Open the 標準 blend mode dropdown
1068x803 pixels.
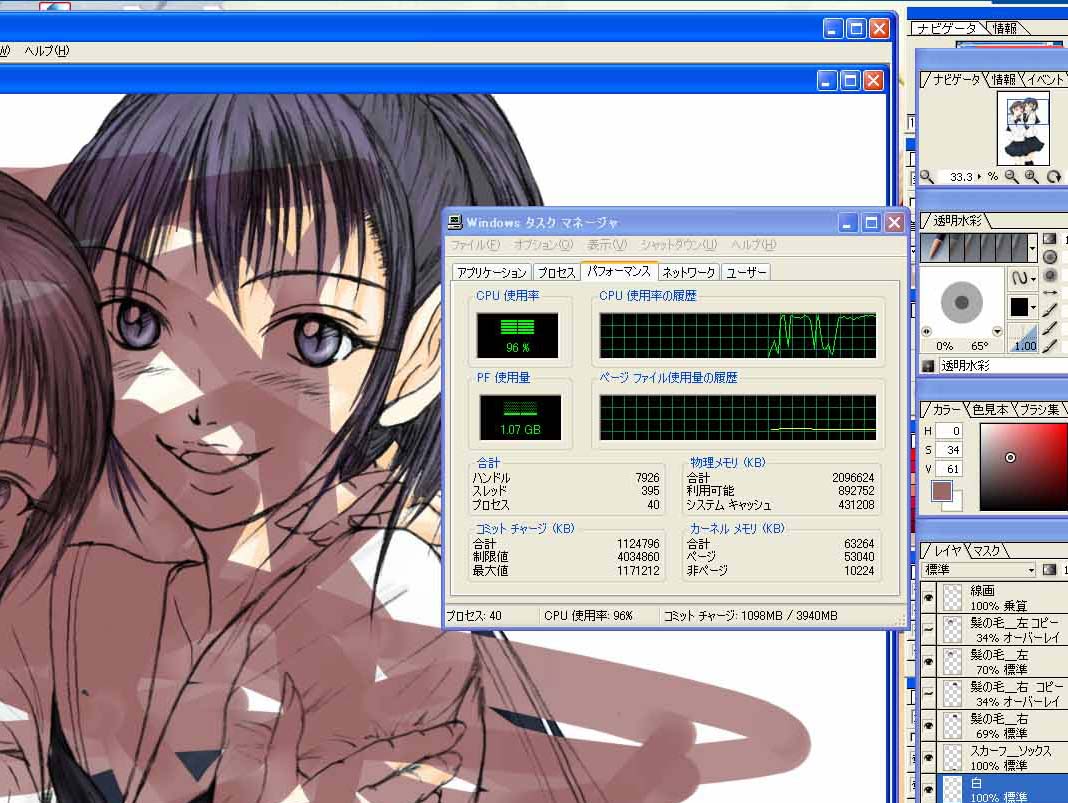coord(979,569)
